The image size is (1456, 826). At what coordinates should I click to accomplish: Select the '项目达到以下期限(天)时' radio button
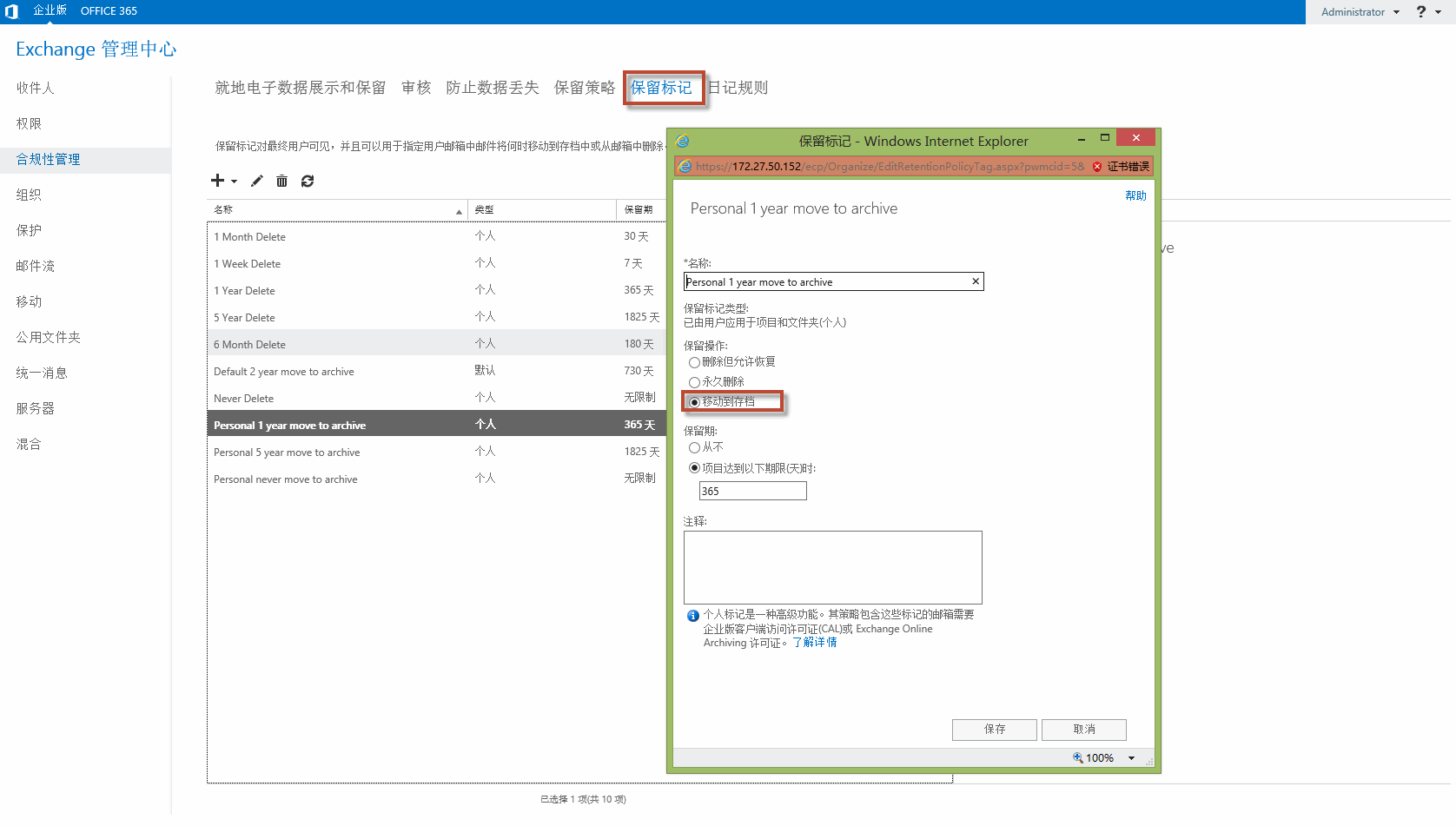694,468
